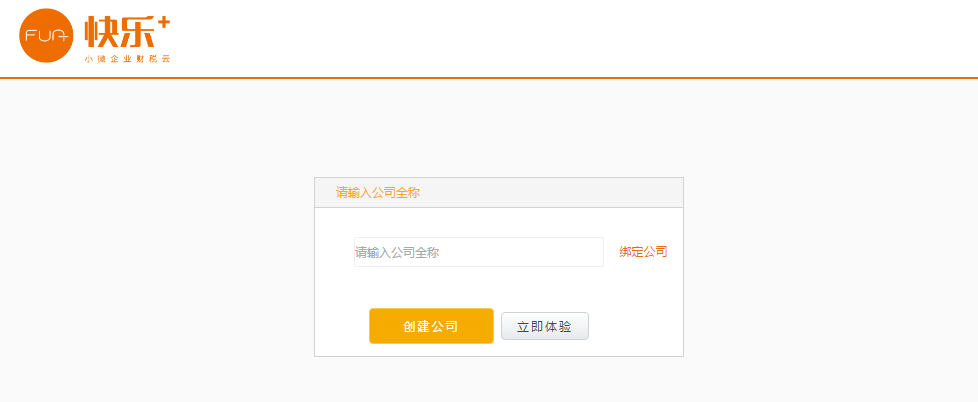Click the 快乐+ brand wordmark
This screenshot has height=402, width=978.
[127, 32]
